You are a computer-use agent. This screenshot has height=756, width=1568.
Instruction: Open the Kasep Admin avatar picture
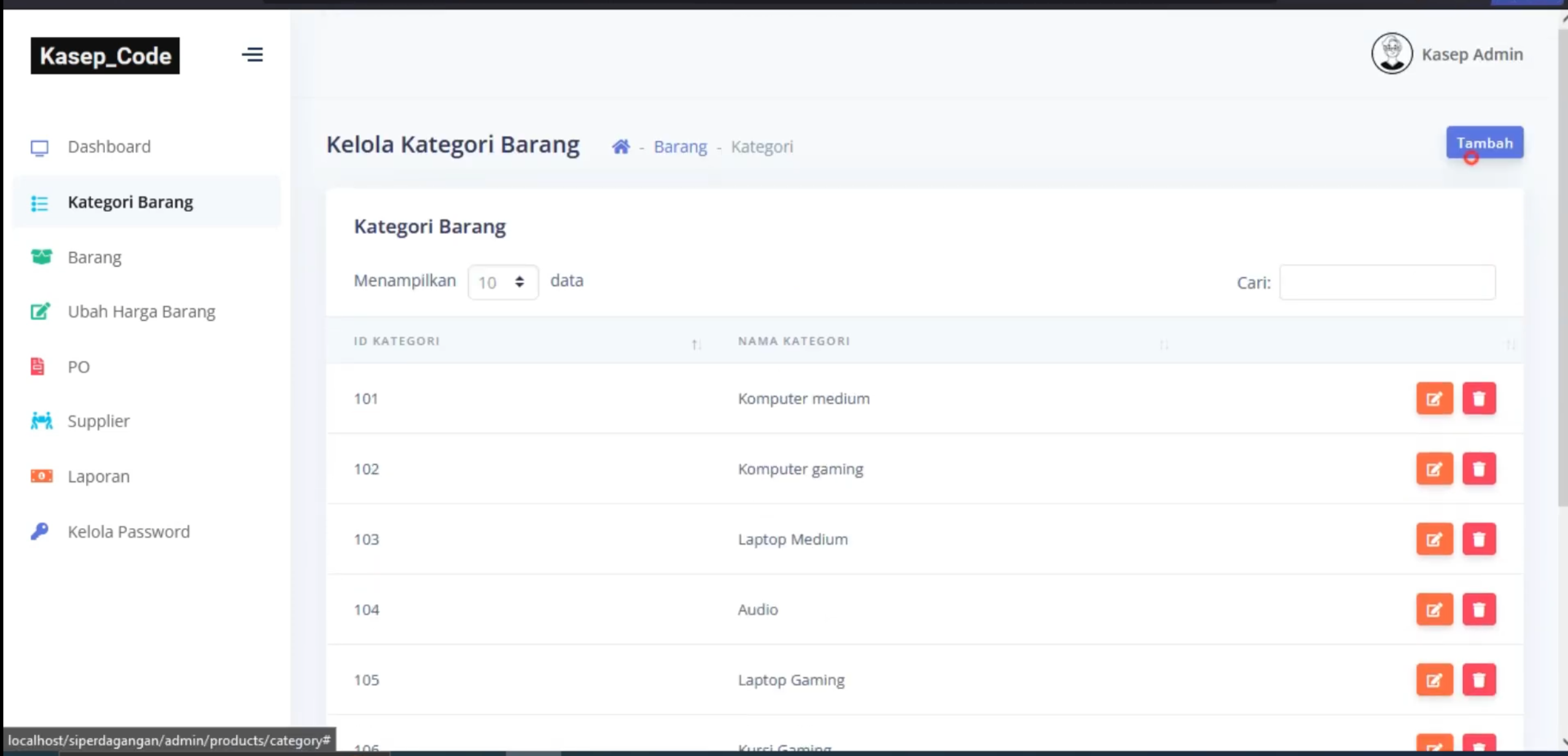tap(1392, 54)
